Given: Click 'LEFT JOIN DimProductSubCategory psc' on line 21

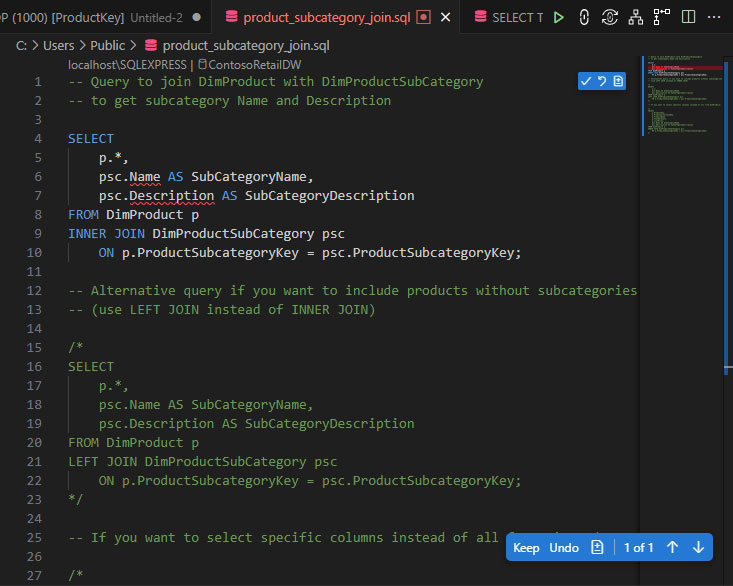Looking at the screenshot, I should pyautogui.click(x=202, y=462).
